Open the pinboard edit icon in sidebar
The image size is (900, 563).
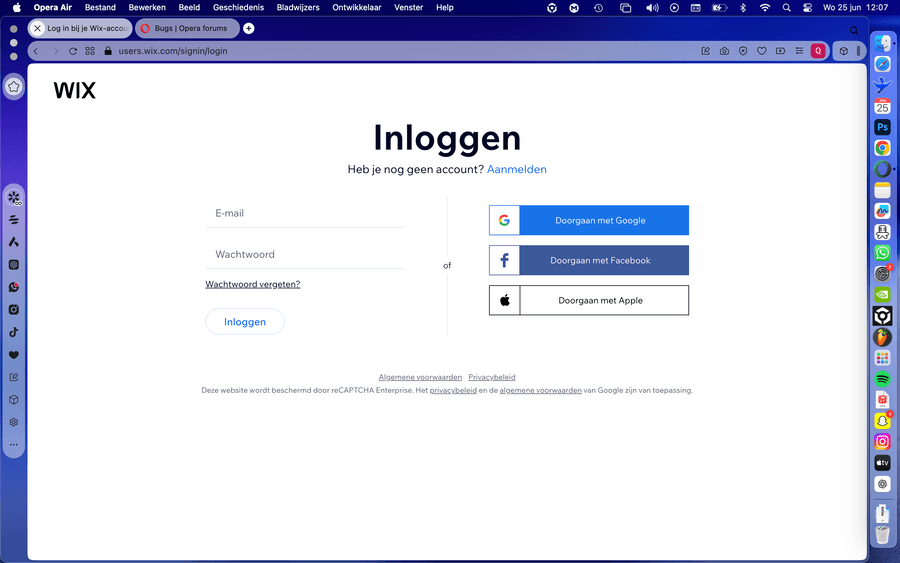[14, 377]
